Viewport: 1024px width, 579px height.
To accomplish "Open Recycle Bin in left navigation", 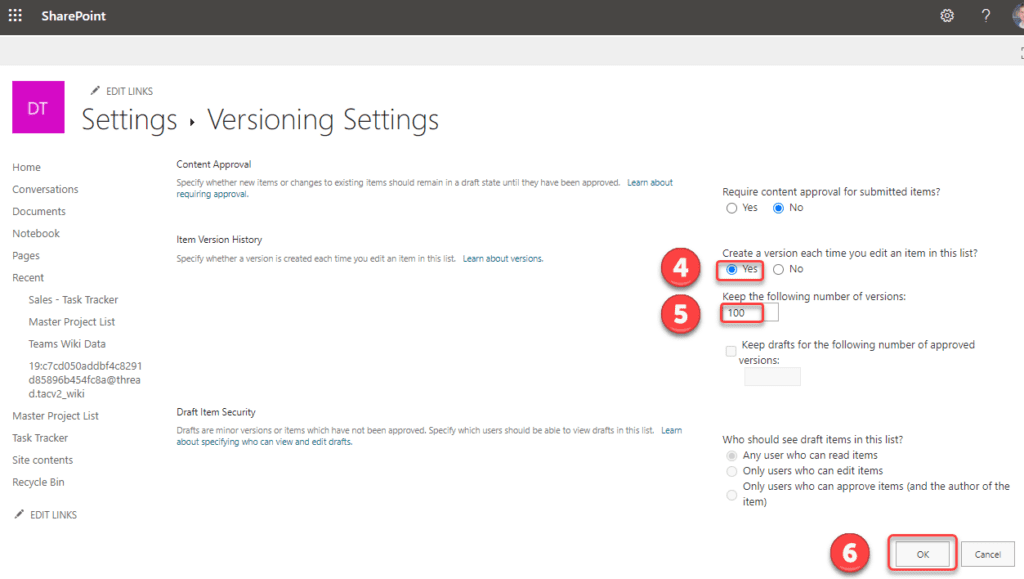I will click(x=38, y=482).
